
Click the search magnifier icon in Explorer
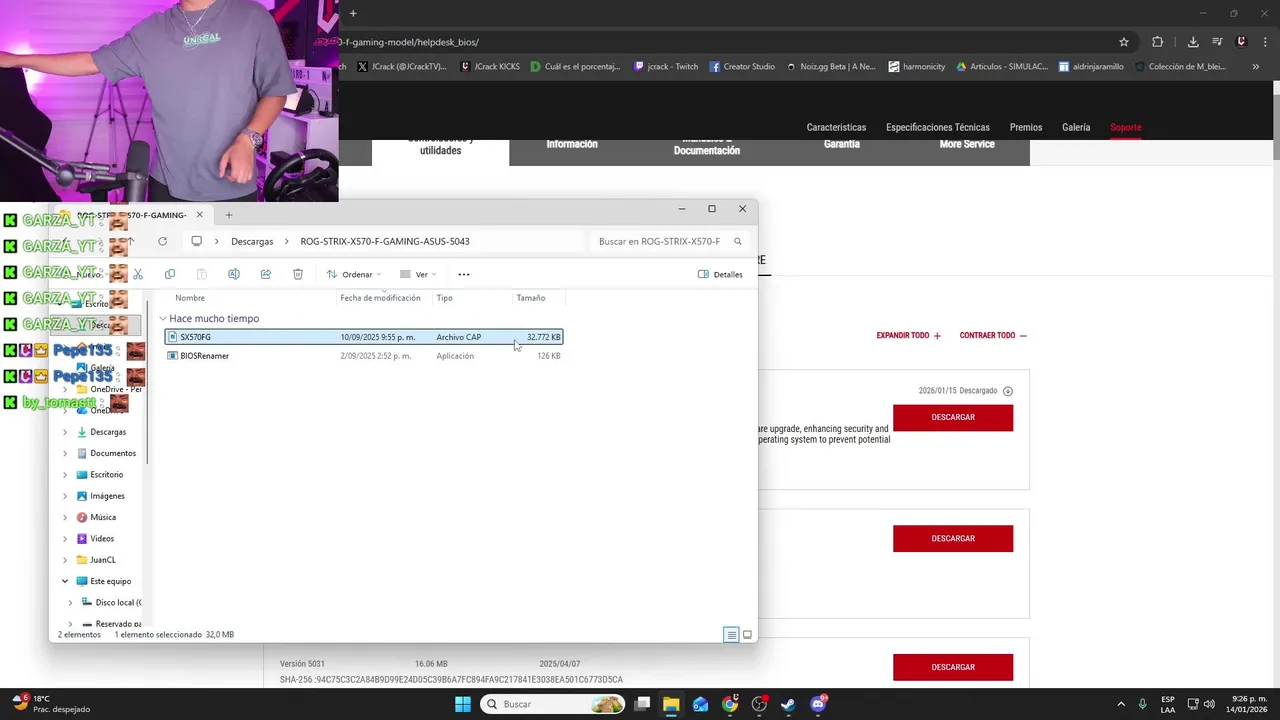[738, 241]
